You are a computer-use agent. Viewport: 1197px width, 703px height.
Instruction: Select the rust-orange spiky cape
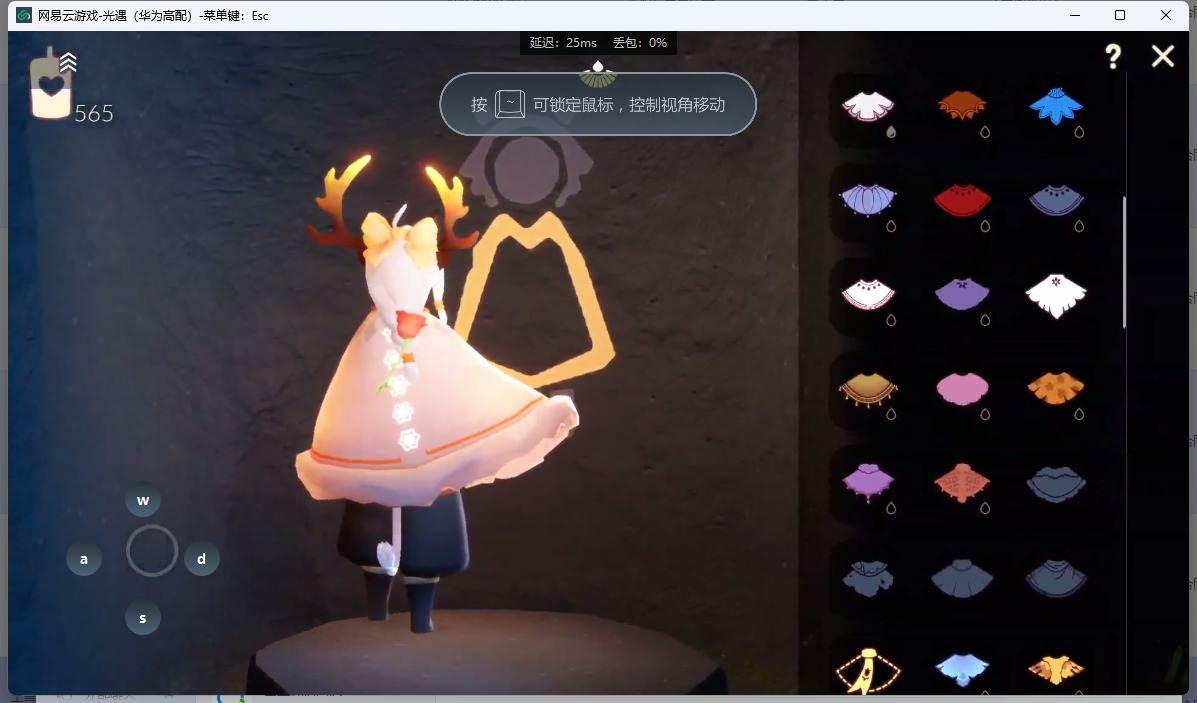point(962,105)
